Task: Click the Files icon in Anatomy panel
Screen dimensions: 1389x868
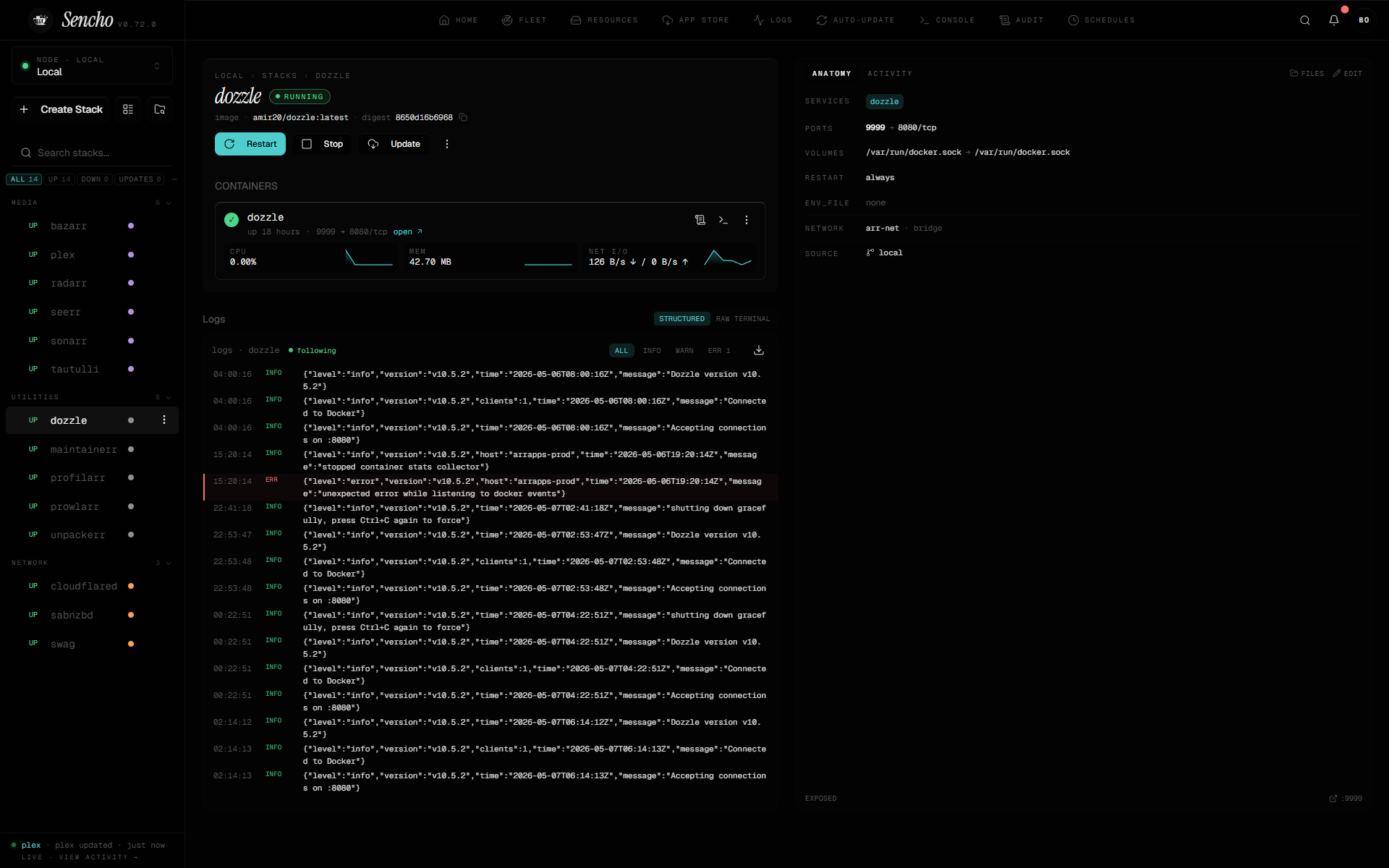Action: pos(1307,74)
